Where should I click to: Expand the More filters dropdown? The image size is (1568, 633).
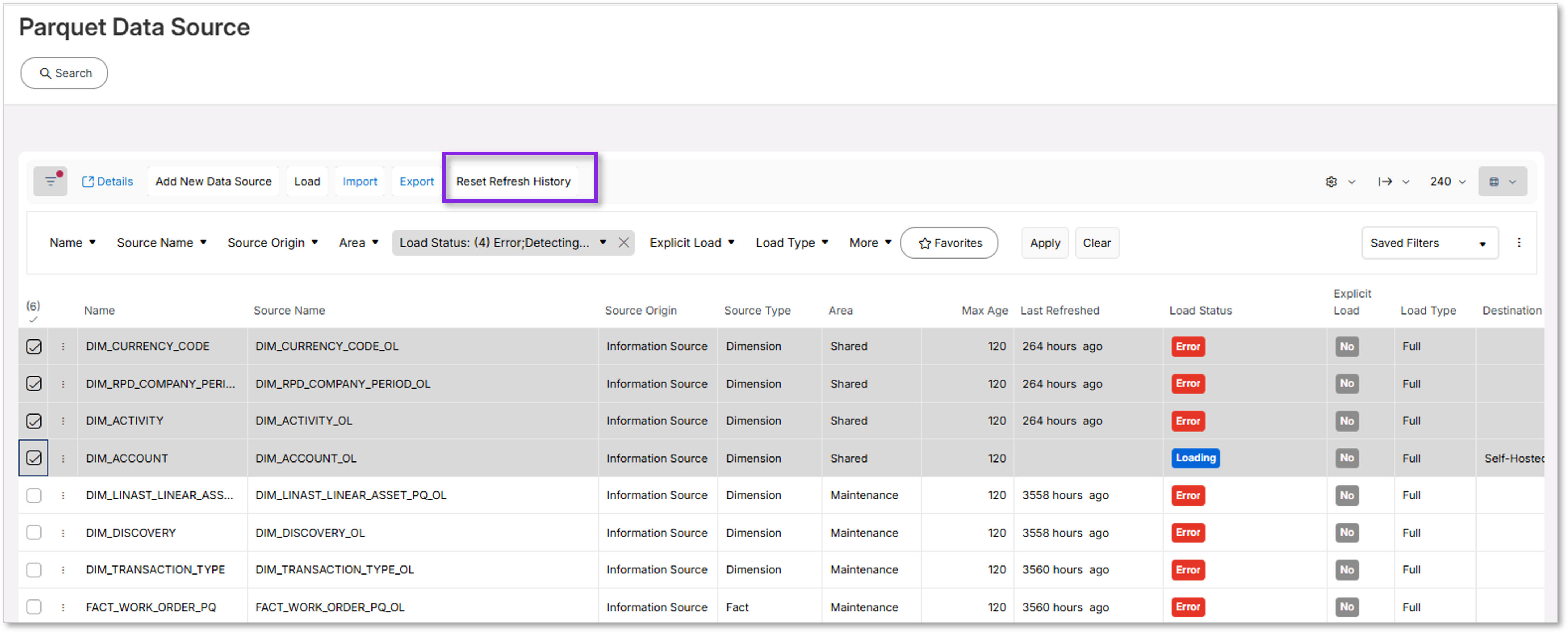point(871,243)
